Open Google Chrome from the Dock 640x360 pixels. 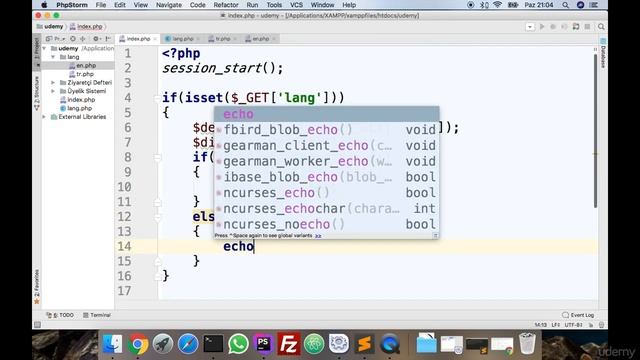pyautogui.click(x=138, y=344)
